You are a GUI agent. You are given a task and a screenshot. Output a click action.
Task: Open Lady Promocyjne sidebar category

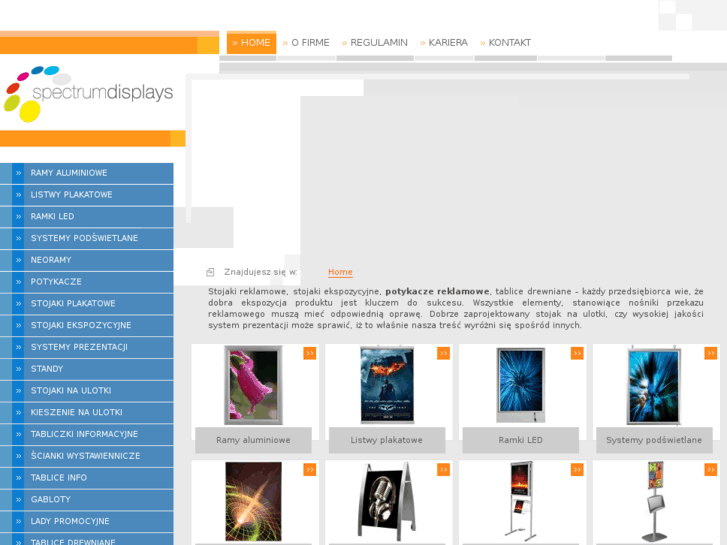pyautogui.click(x=87, y=522)
